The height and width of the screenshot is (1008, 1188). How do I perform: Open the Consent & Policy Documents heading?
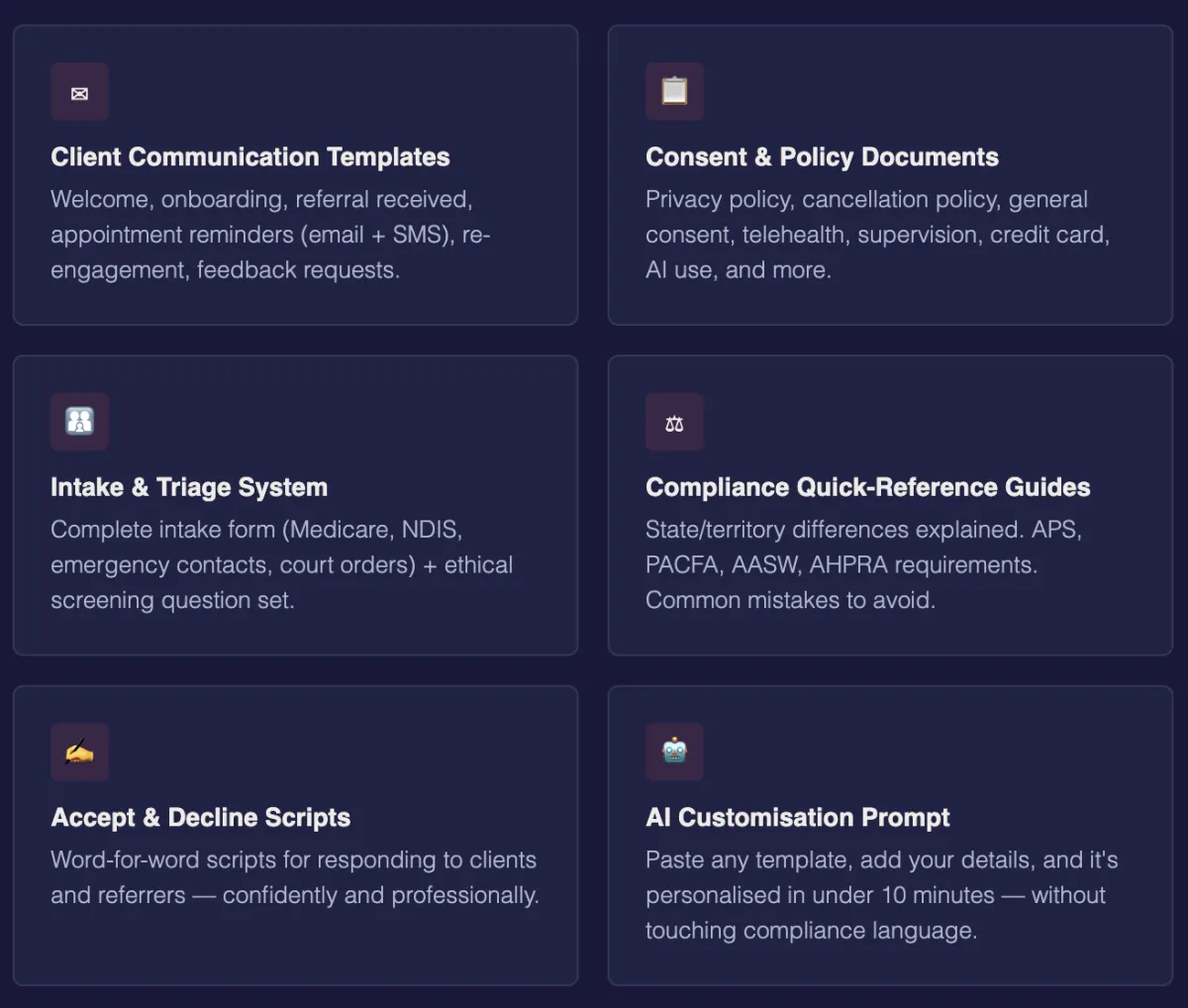(822, 157)
